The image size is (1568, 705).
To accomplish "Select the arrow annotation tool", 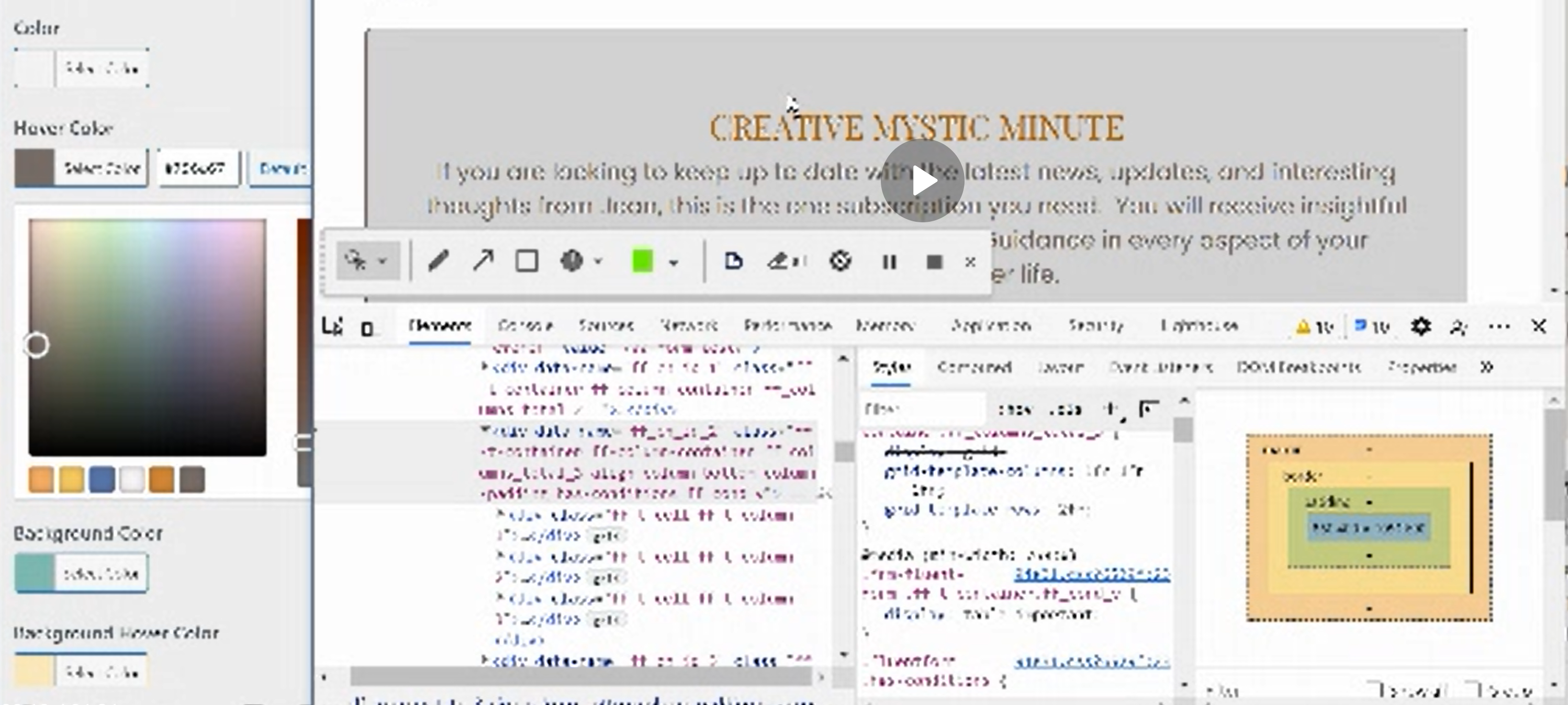I will (x=483, y=261).
